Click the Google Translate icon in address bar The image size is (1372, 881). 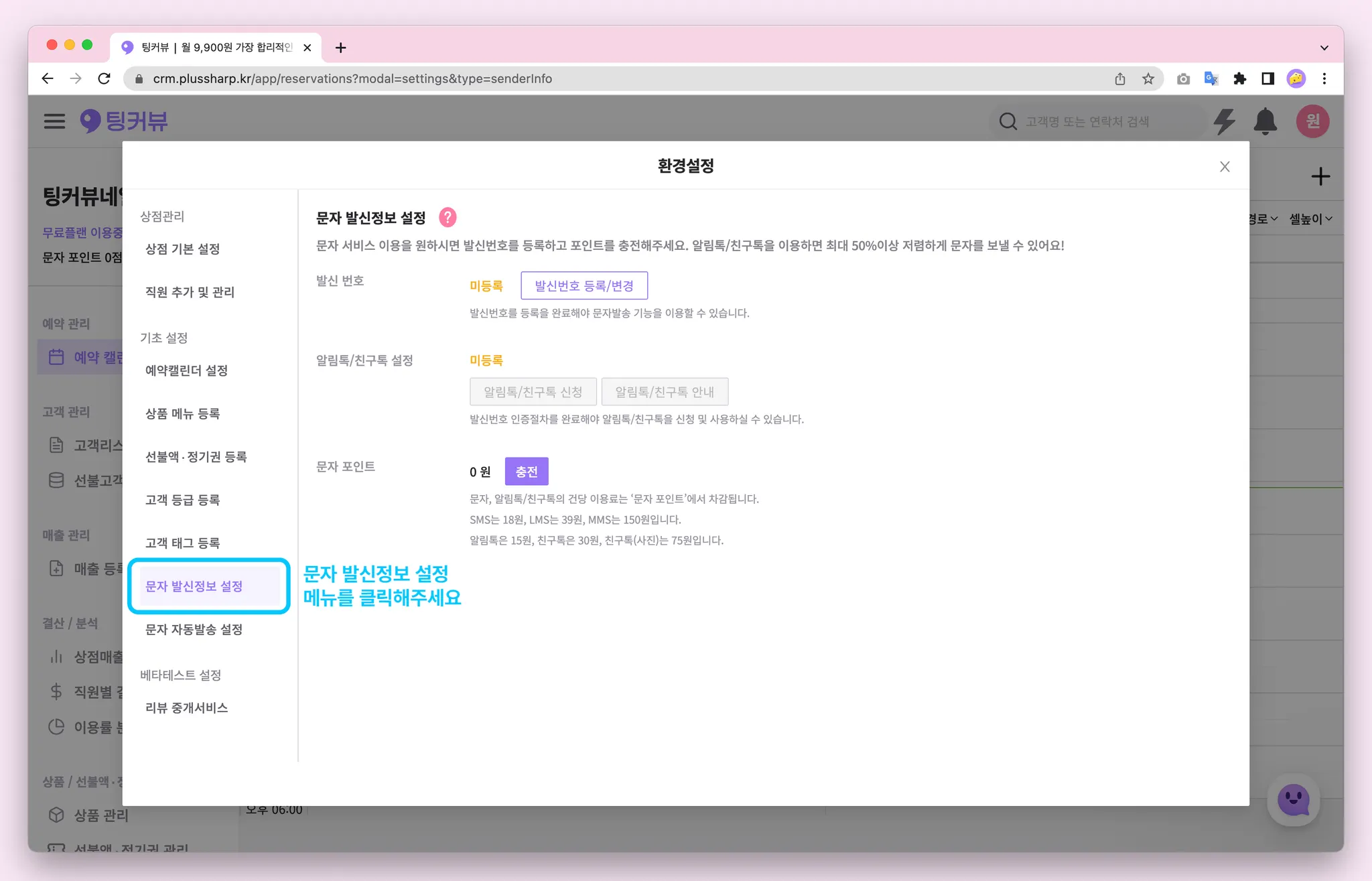coord(1211,79)
